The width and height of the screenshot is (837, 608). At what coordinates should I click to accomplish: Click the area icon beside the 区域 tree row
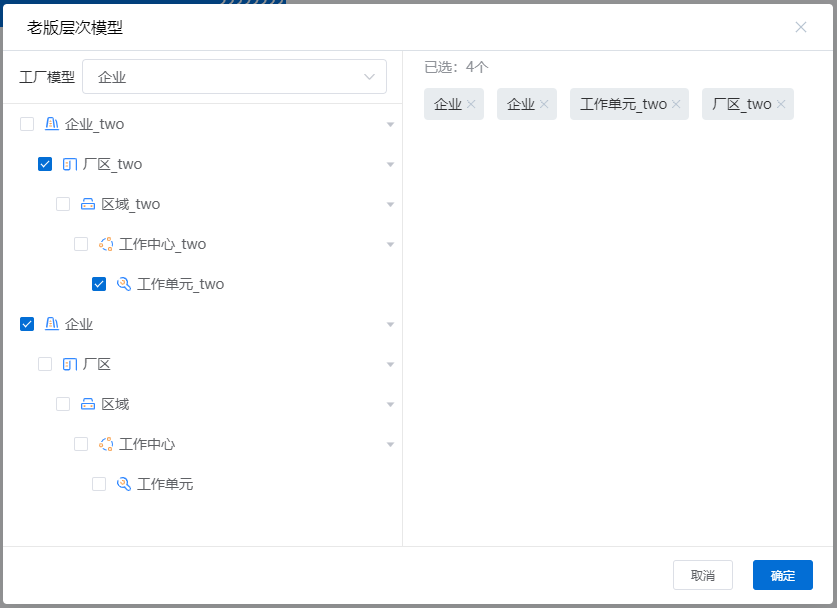88,404
